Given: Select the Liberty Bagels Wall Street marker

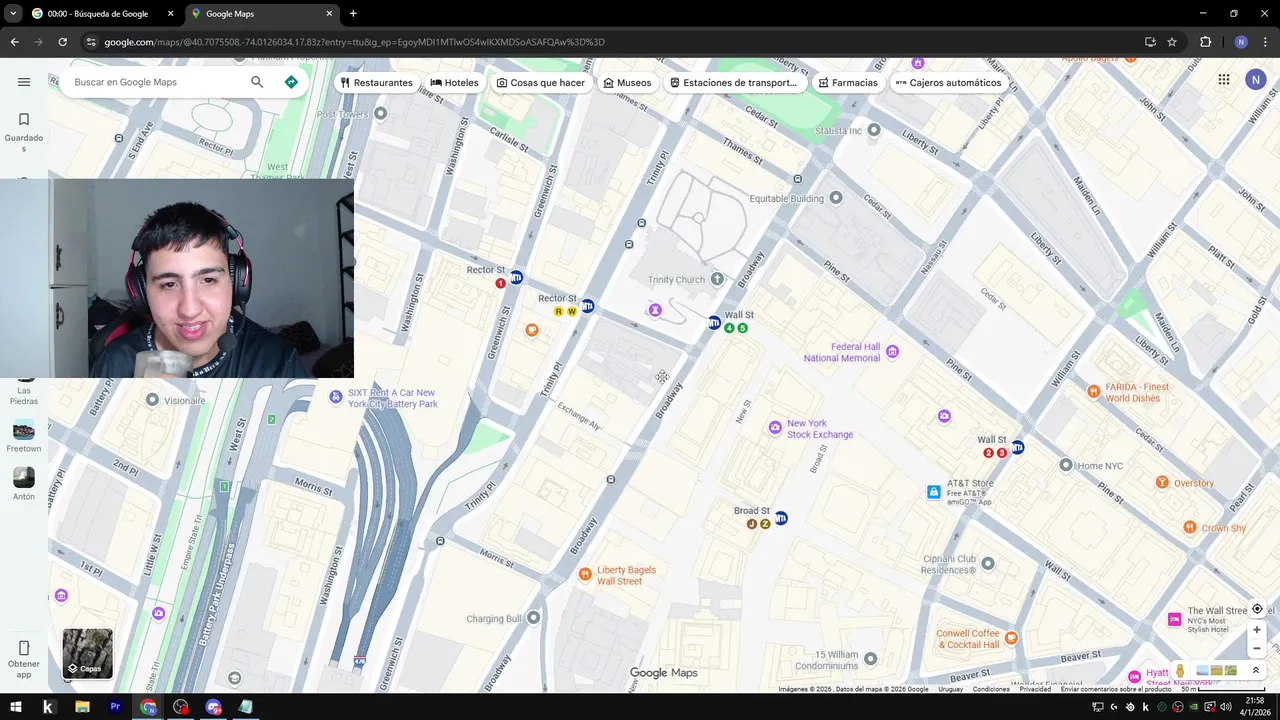Looking at the screenshot, I should [585, 573].
